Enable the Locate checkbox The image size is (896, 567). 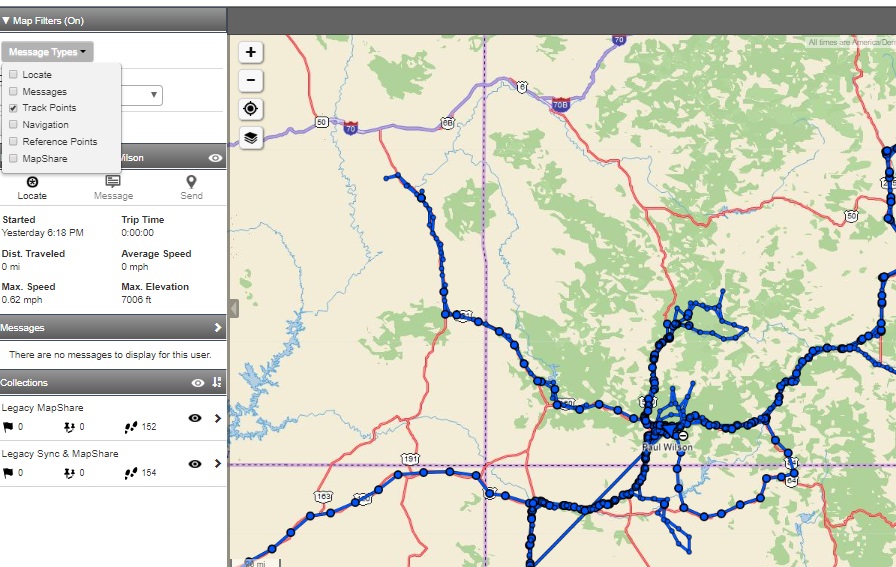13,75
